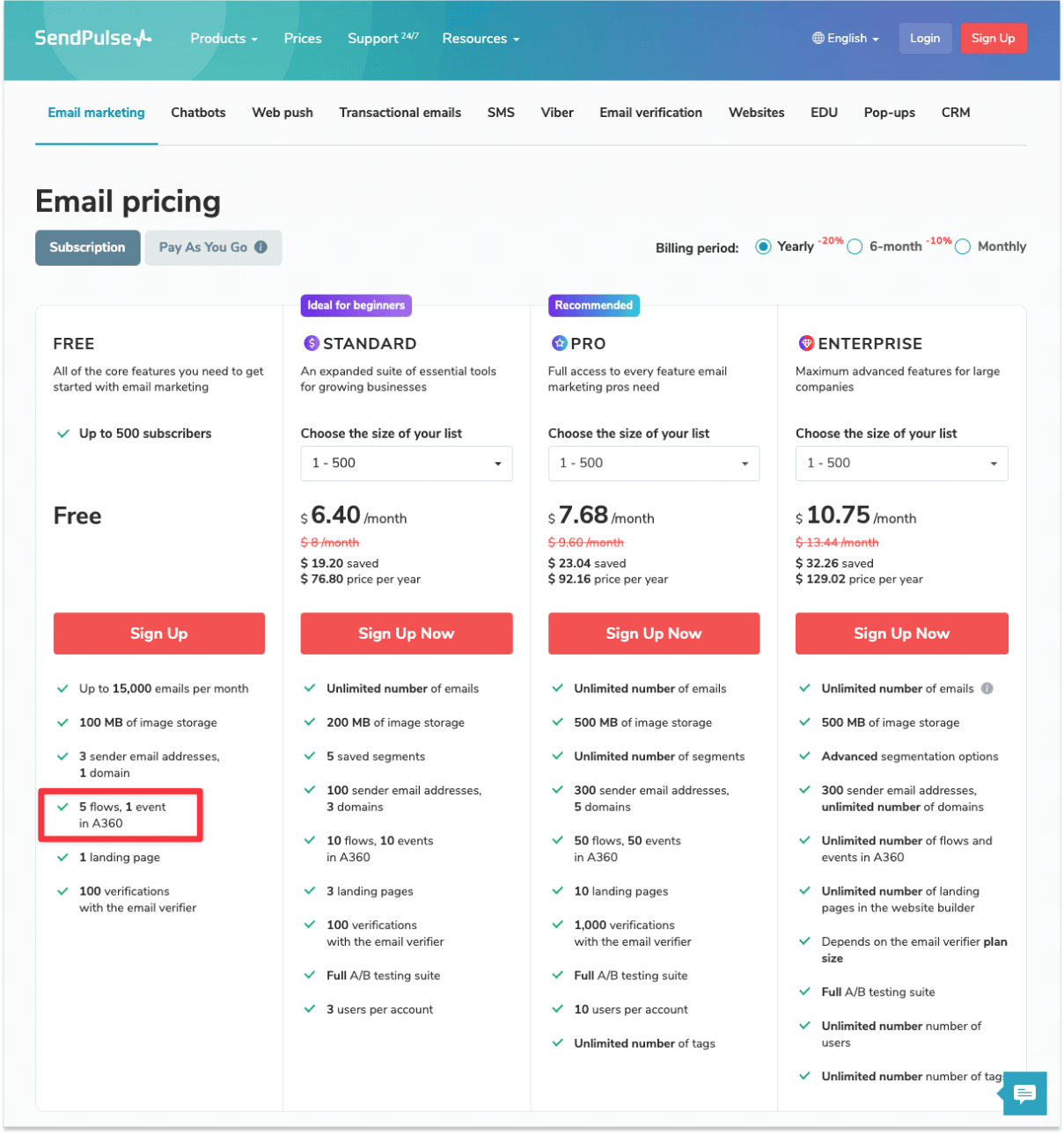Select the Yearly billing period
The height and width of the screenshot is (1134, 1064).
pos(763,246)
